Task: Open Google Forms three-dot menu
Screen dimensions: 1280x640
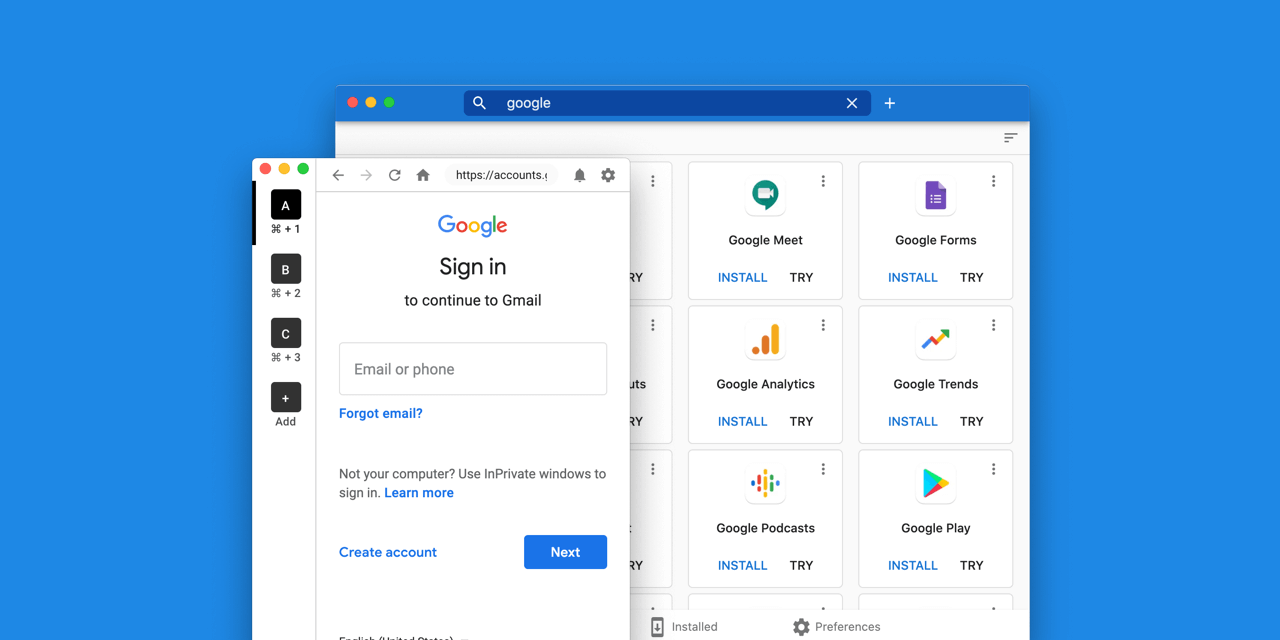Action: (994, 181)
